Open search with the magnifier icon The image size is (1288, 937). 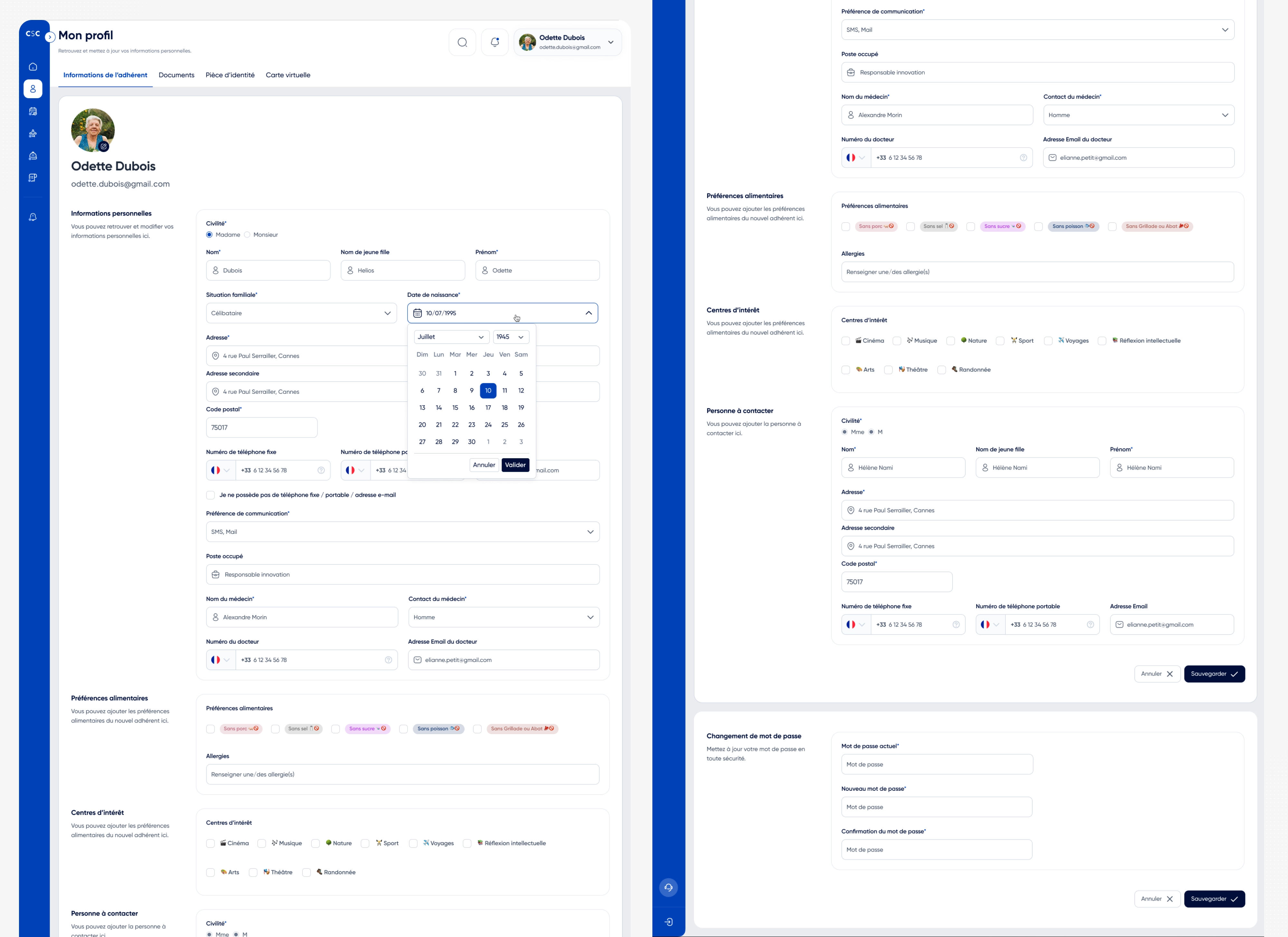click(x=462, y=42)
